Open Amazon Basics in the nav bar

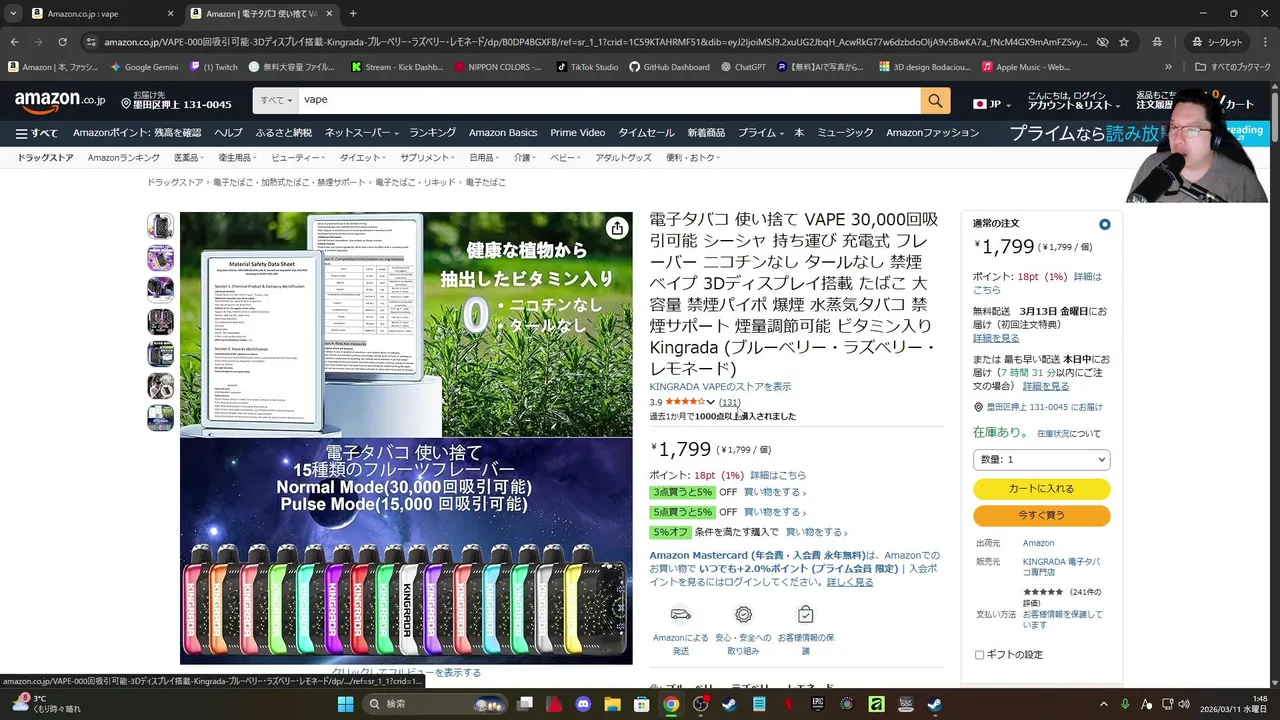[503, 133]
